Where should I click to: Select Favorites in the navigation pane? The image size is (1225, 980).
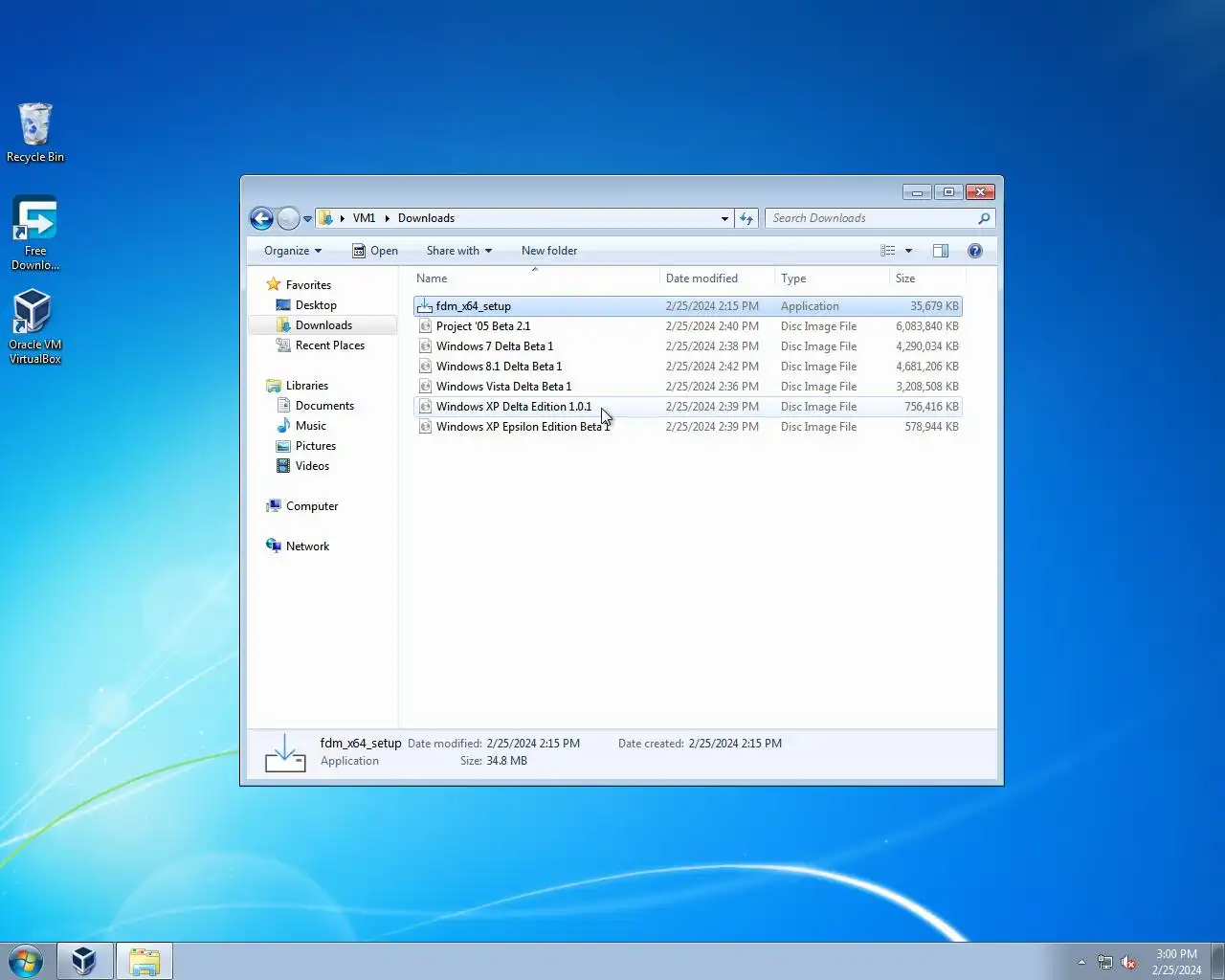point(308,285)
